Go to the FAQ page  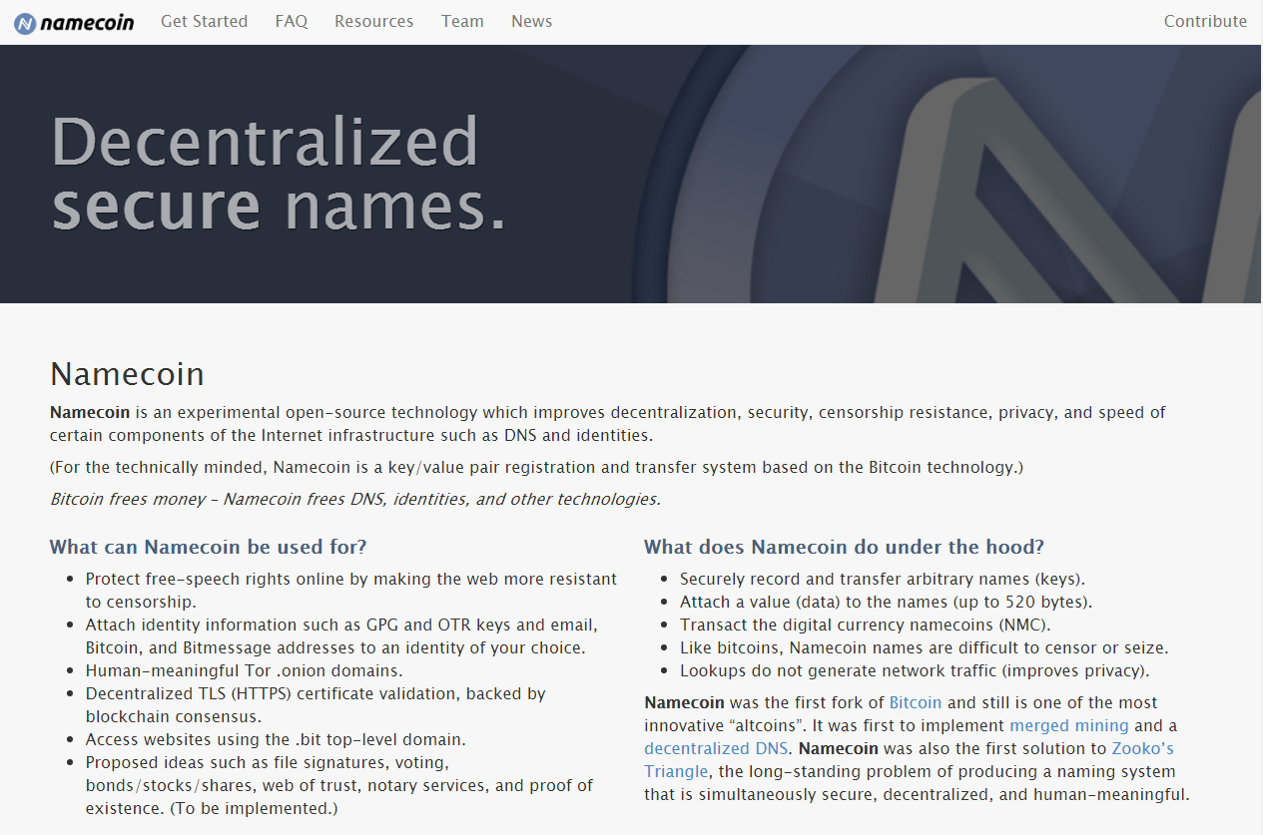tap(291, 21)
